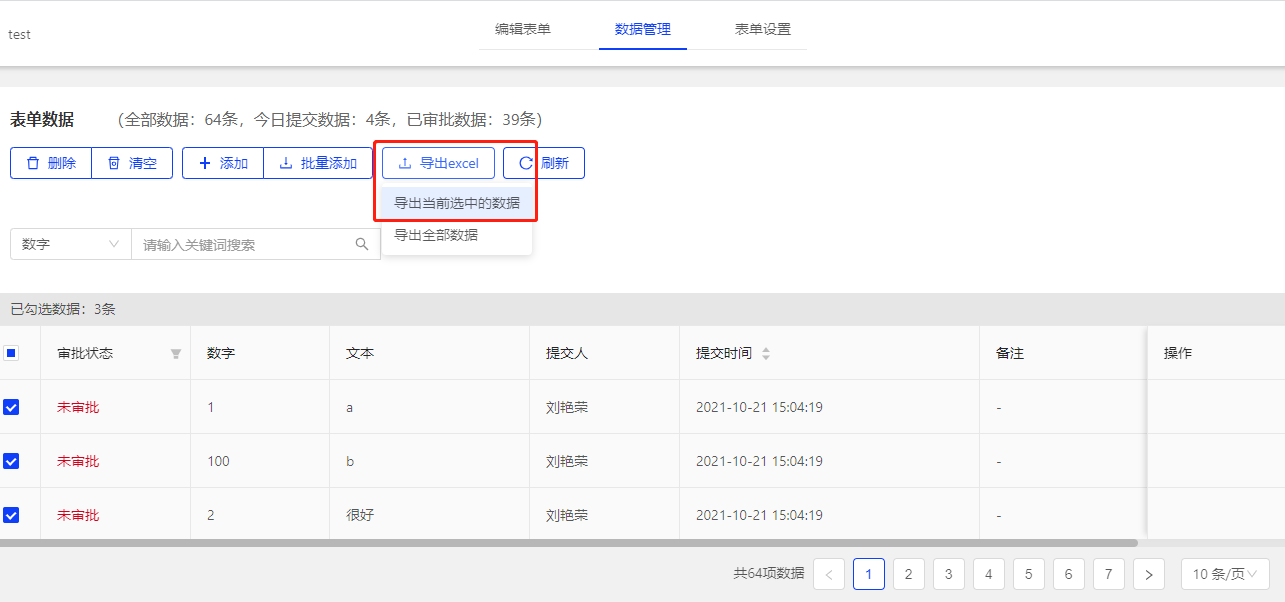Click the 批量添加 import button

tap(318, 163)
